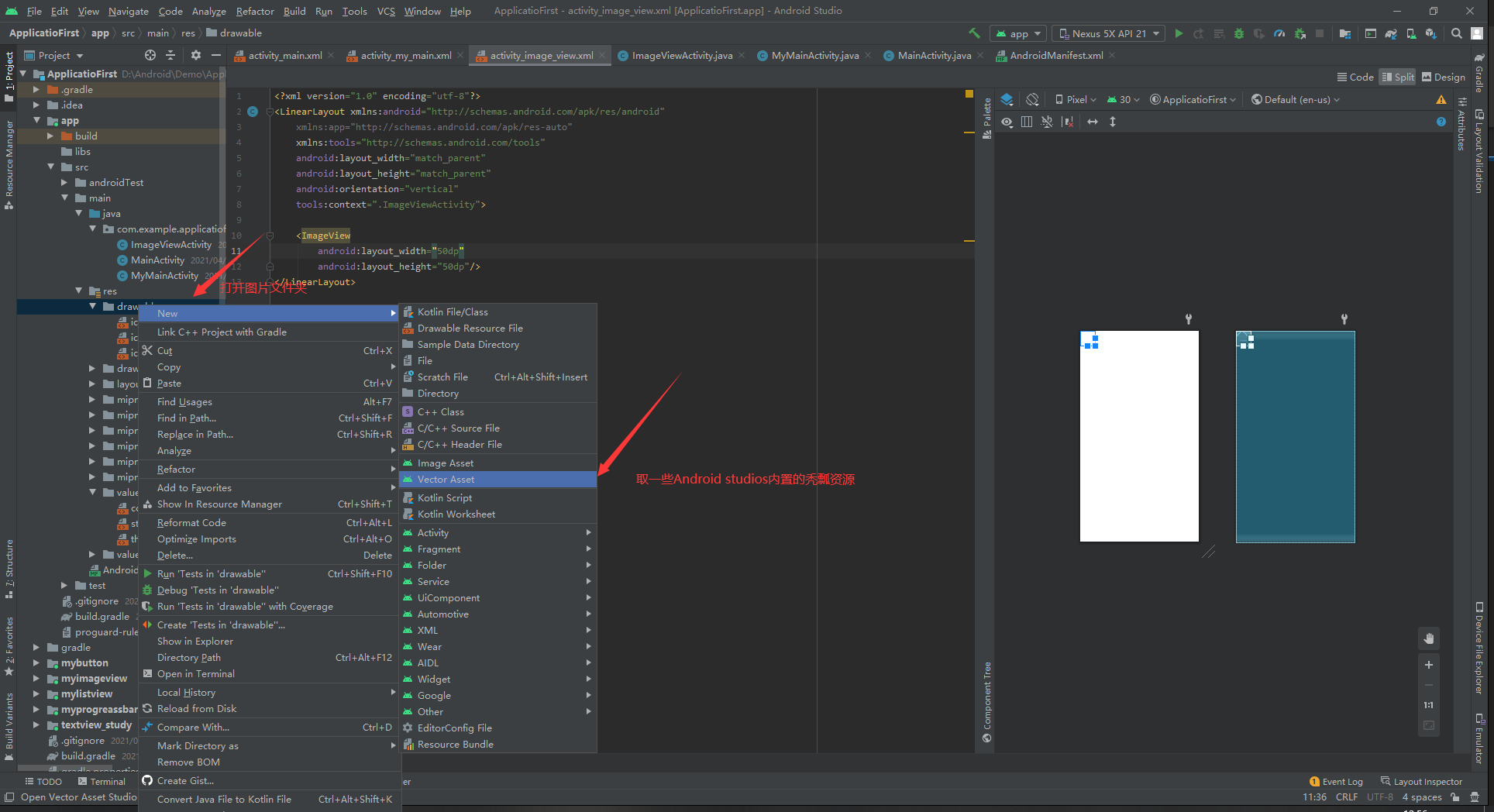
Task: Collapse the src folder in tree
Action: [50, 167]
